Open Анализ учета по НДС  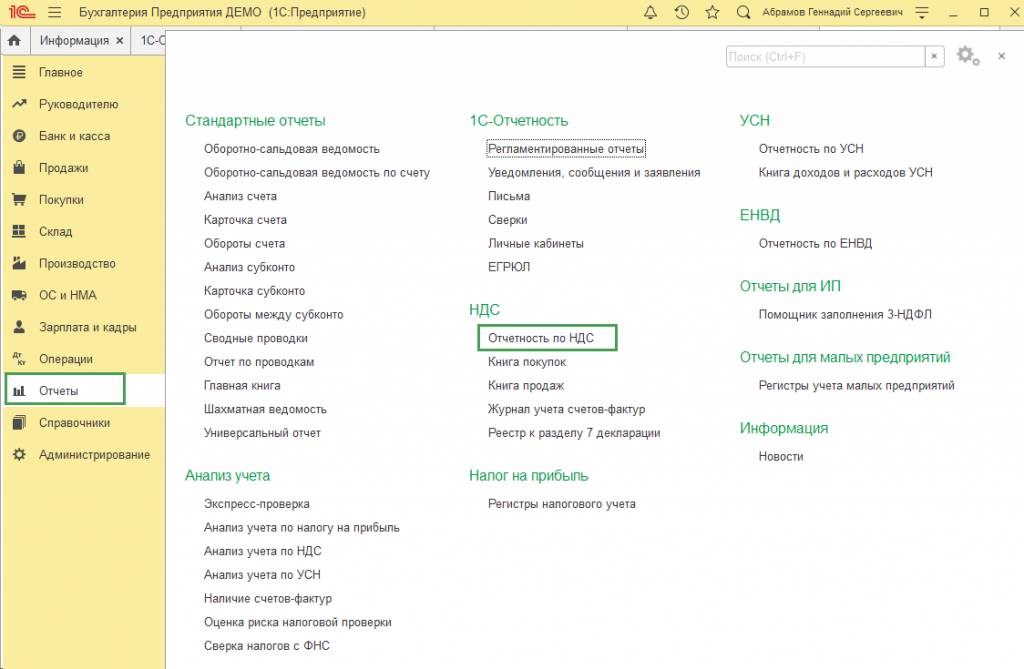click(263, 551)
